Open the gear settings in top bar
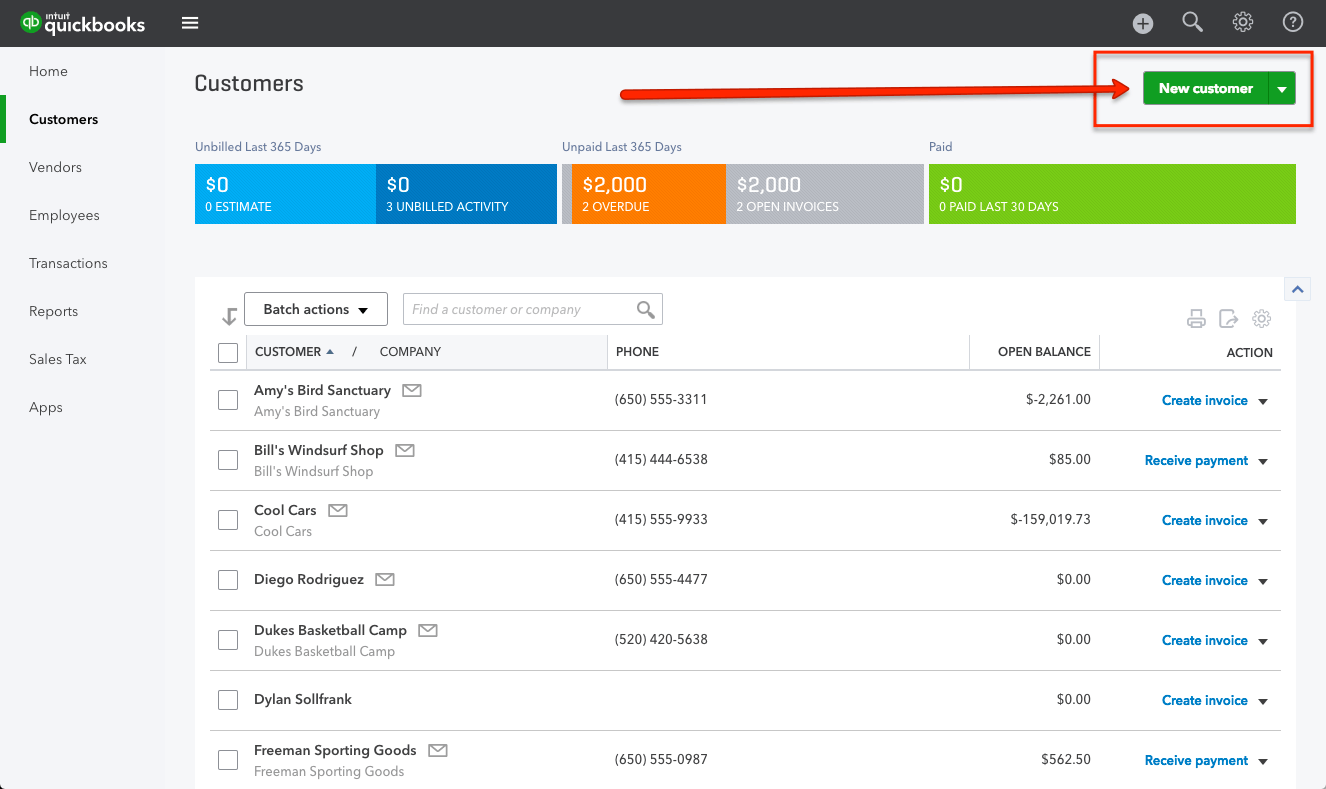This screenshot has width=1326, height=789. pyautogui.click(x=1243, y=22)
